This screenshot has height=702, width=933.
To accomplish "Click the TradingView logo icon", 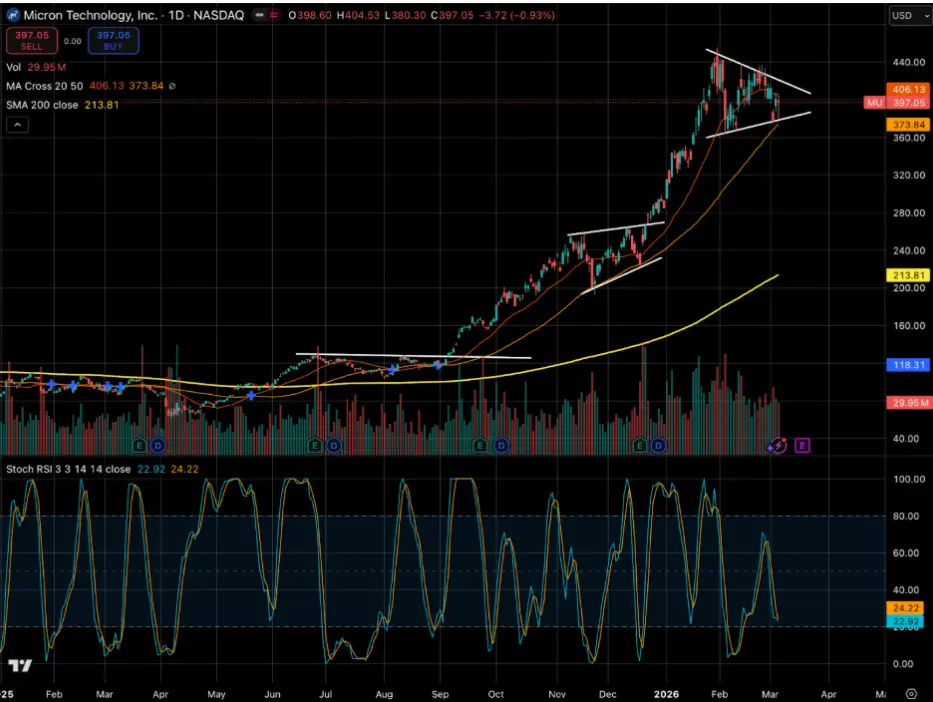I will [19, 666].
